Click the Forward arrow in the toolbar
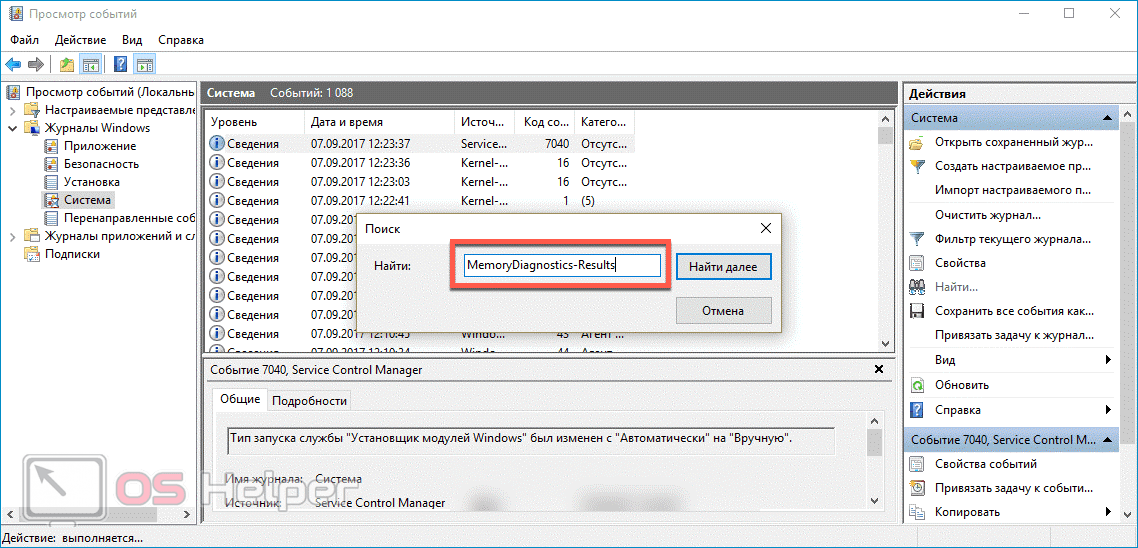 (36, 65)
